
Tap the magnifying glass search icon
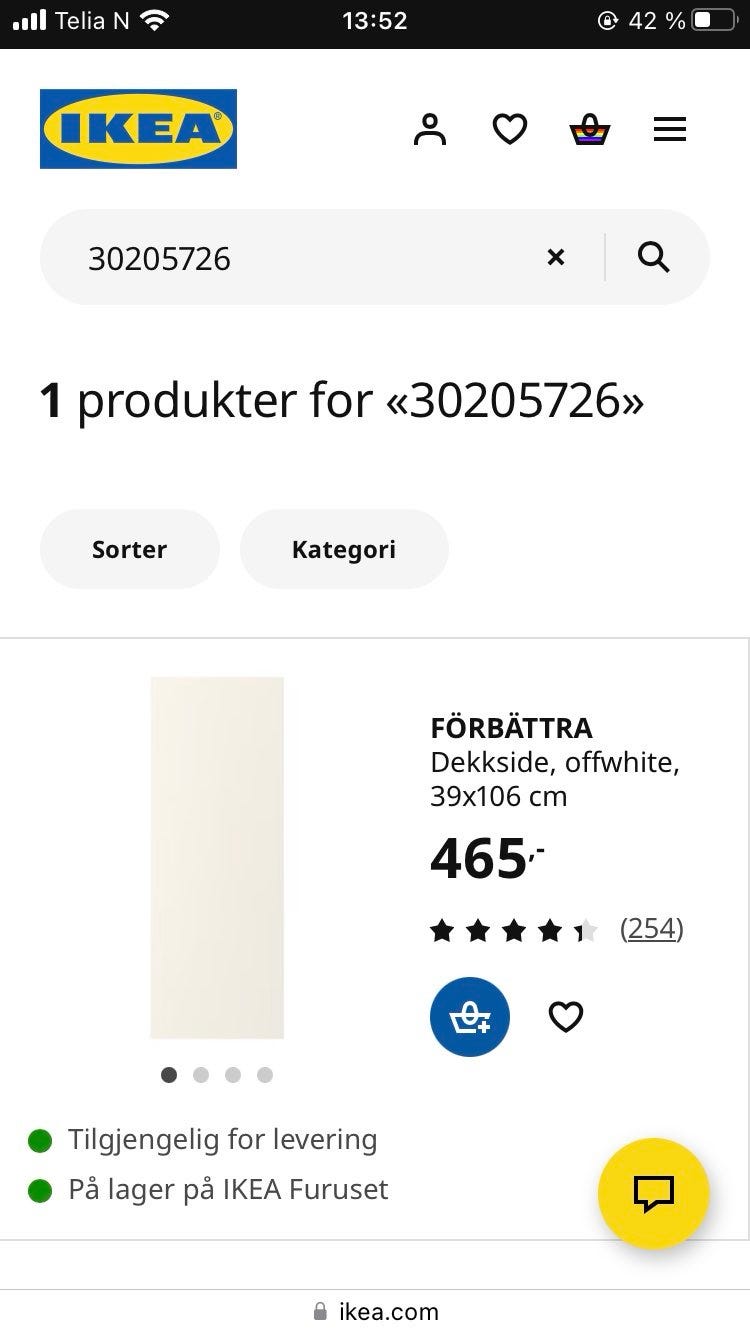coord(654,257)
